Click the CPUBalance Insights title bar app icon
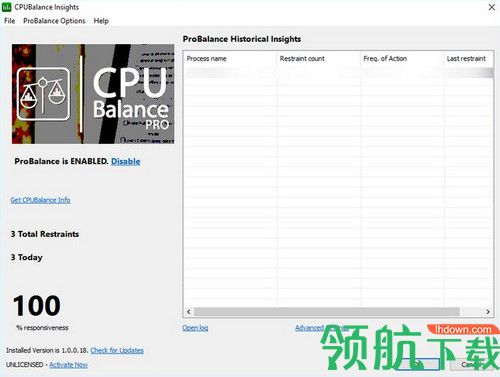500x377 pixels. (6, 7)
